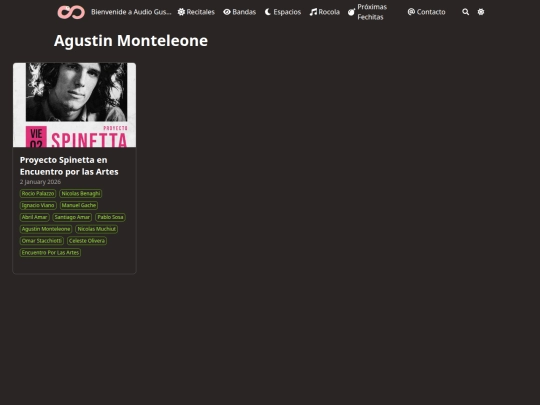Image resolution: width=540 pixels, height=405 pixels.
Task: Select the Rocio Palazzo tag
Action: (38, 194)
